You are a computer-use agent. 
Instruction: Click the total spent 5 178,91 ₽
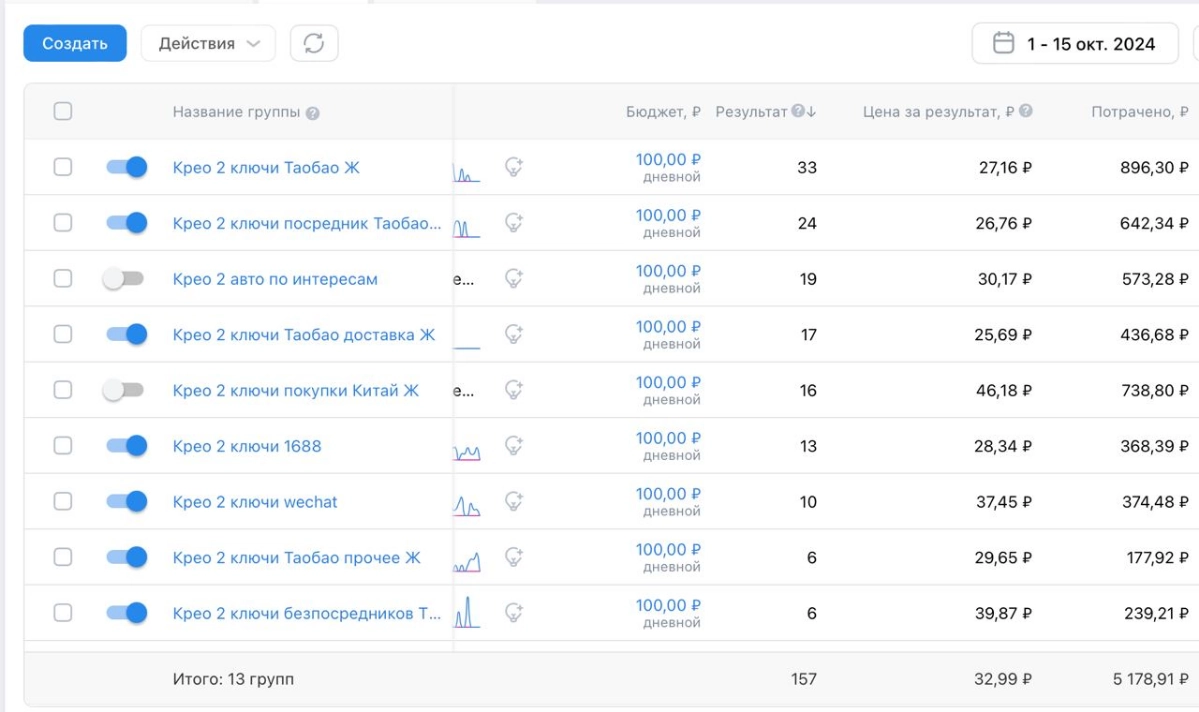pyautogui.click(x=1150, y=679)
